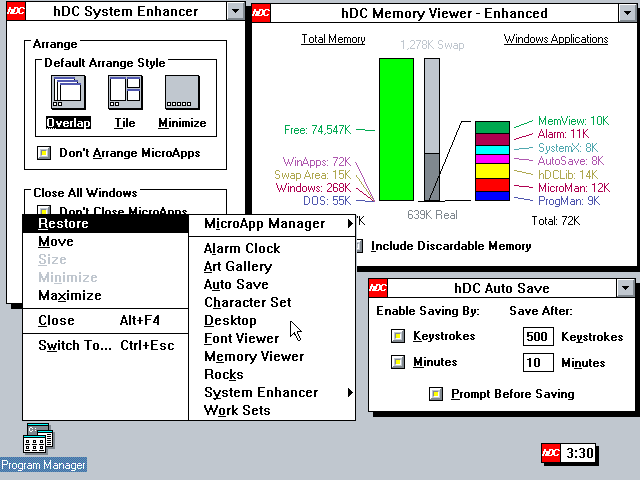
Task: Choose Maximize from the control menu
Action: pos(105,296)
